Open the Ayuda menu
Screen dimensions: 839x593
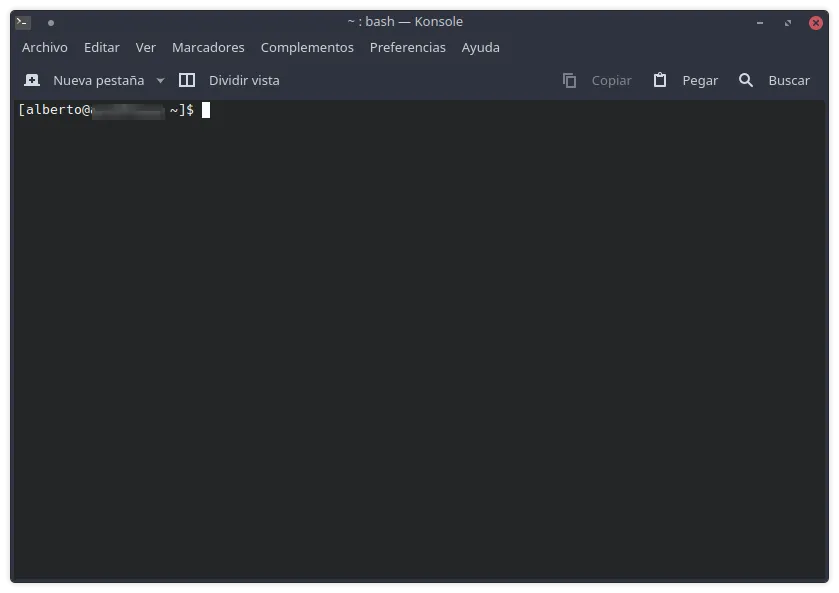pos(480,47)
